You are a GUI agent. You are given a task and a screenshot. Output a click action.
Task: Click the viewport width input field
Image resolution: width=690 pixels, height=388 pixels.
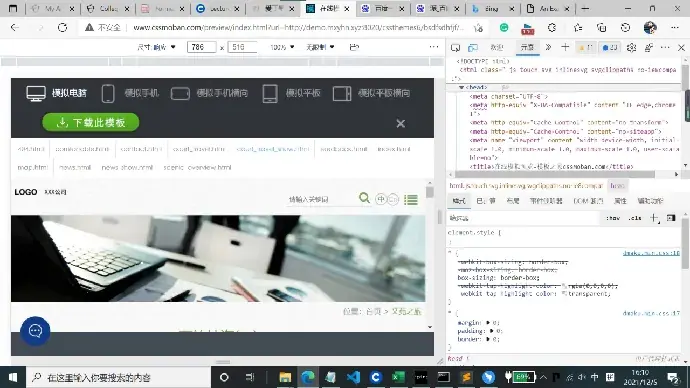tap(201, 47)
